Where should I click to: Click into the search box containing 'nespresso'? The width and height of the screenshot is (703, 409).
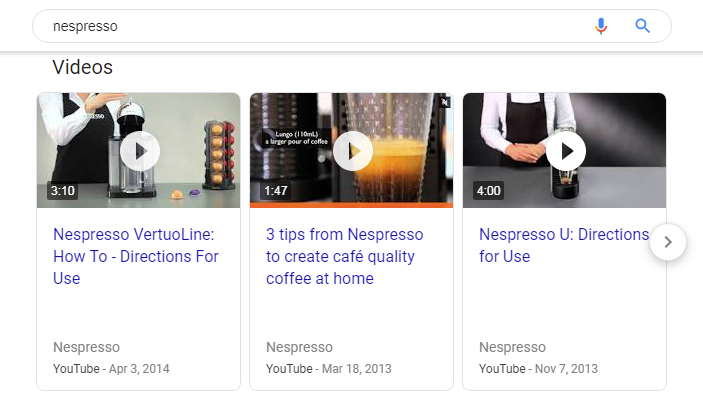pos(300,26)
